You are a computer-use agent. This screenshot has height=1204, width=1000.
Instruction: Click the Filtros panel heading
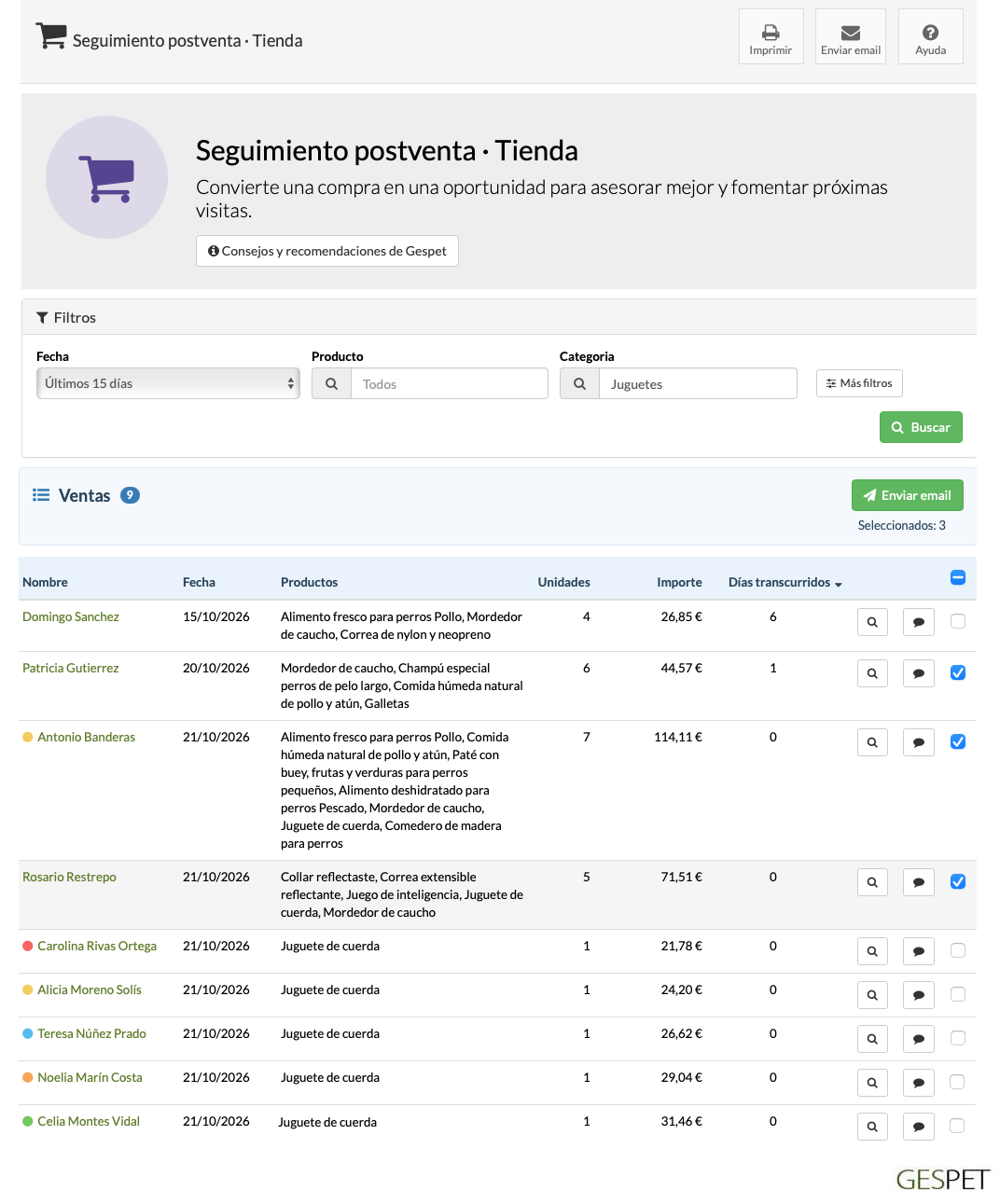(x=66, y=317)
